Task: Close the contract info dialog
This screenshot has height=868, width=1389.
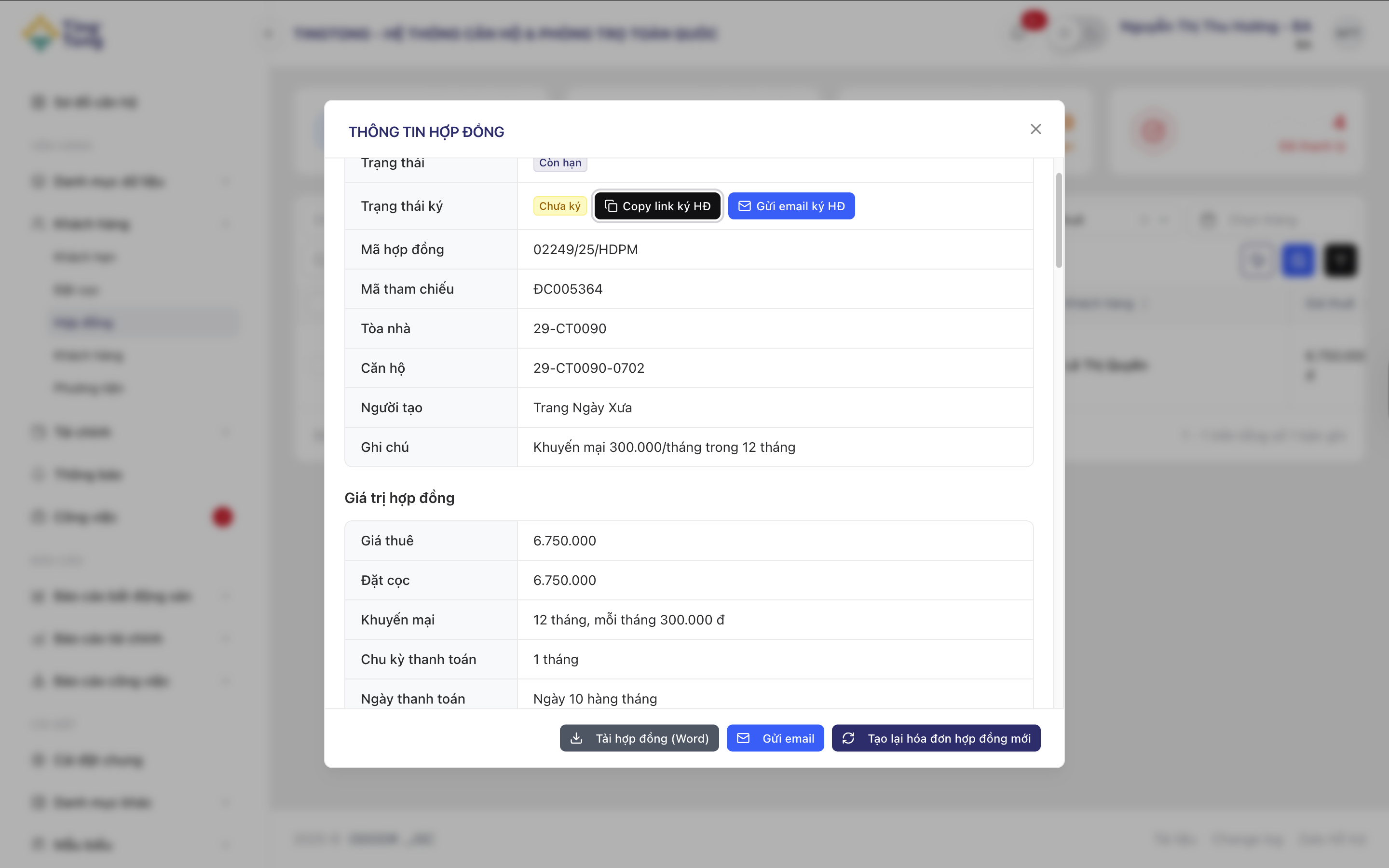Action: 1035,129
